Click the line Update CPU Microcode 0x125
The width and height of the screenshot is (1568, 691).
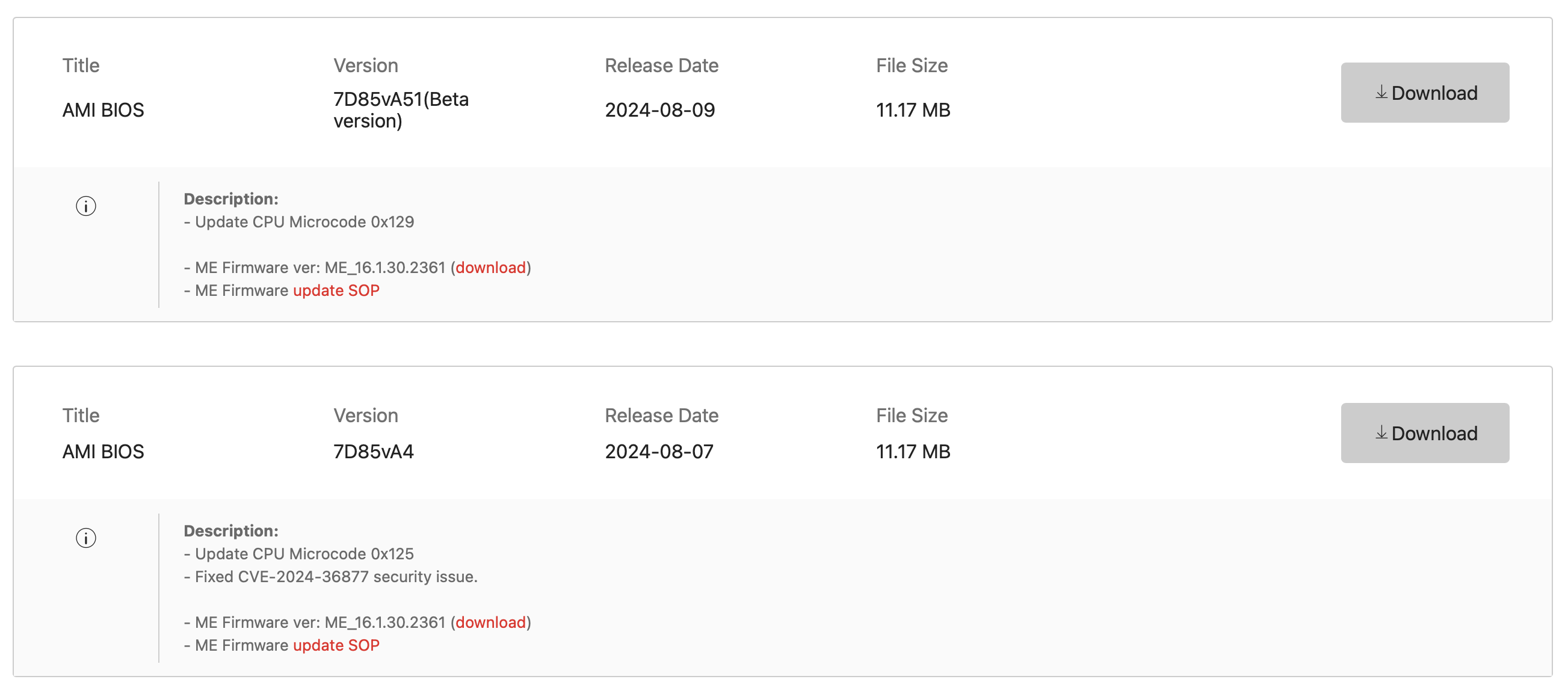coord(299,553)
